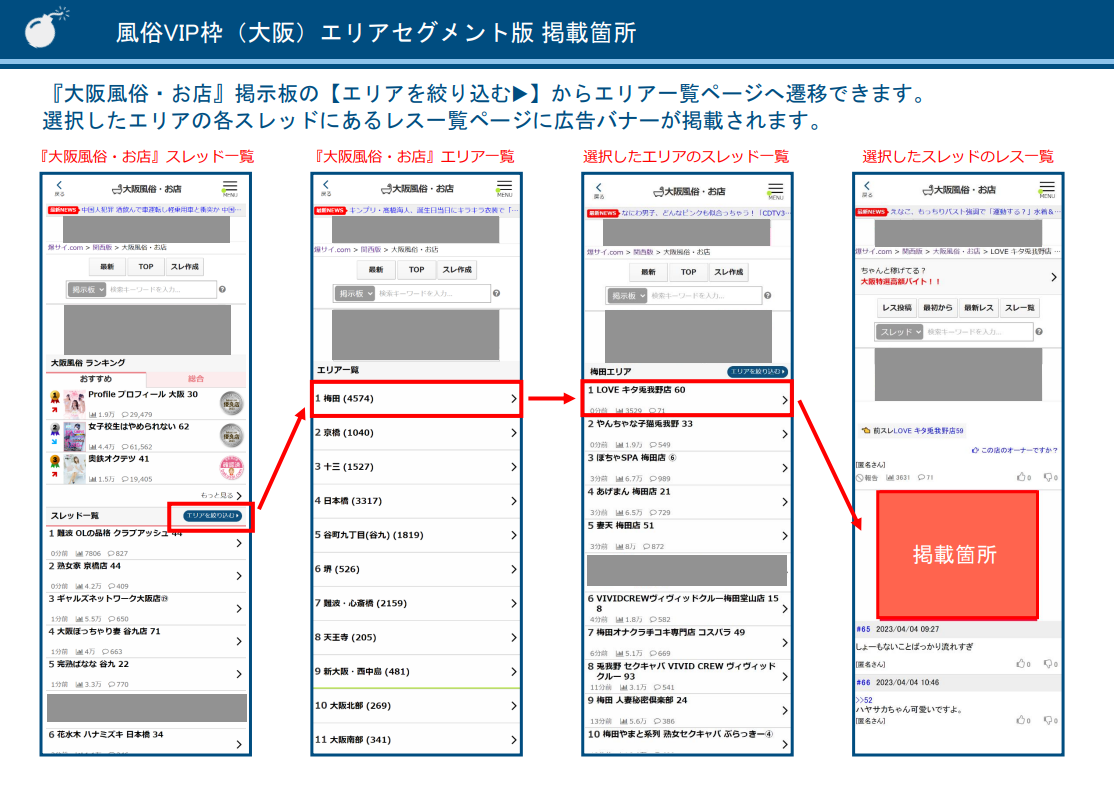Thumbs-up post #66 ハヤサカちゃん
The image size is (1114, 786).
[x=1023, y=720]
